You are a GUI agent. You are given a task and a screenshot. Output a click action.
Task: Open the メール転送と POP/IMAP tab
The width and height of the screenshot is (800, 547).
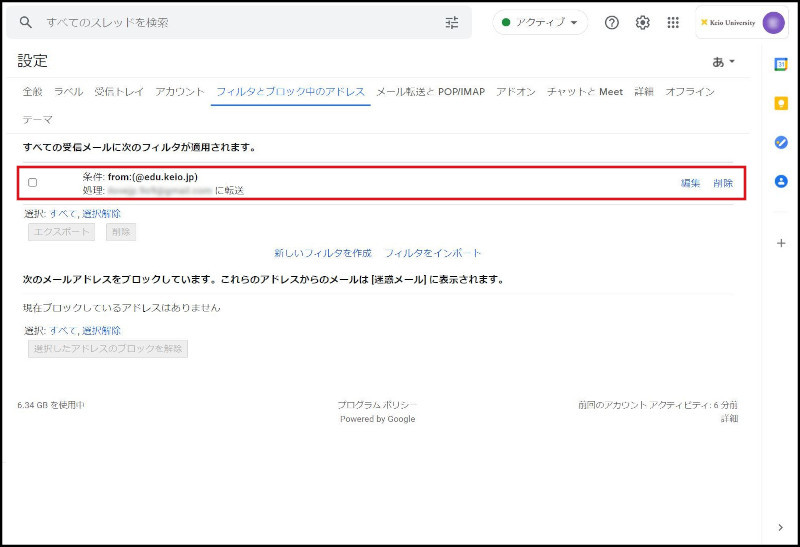tap(430, 92)
